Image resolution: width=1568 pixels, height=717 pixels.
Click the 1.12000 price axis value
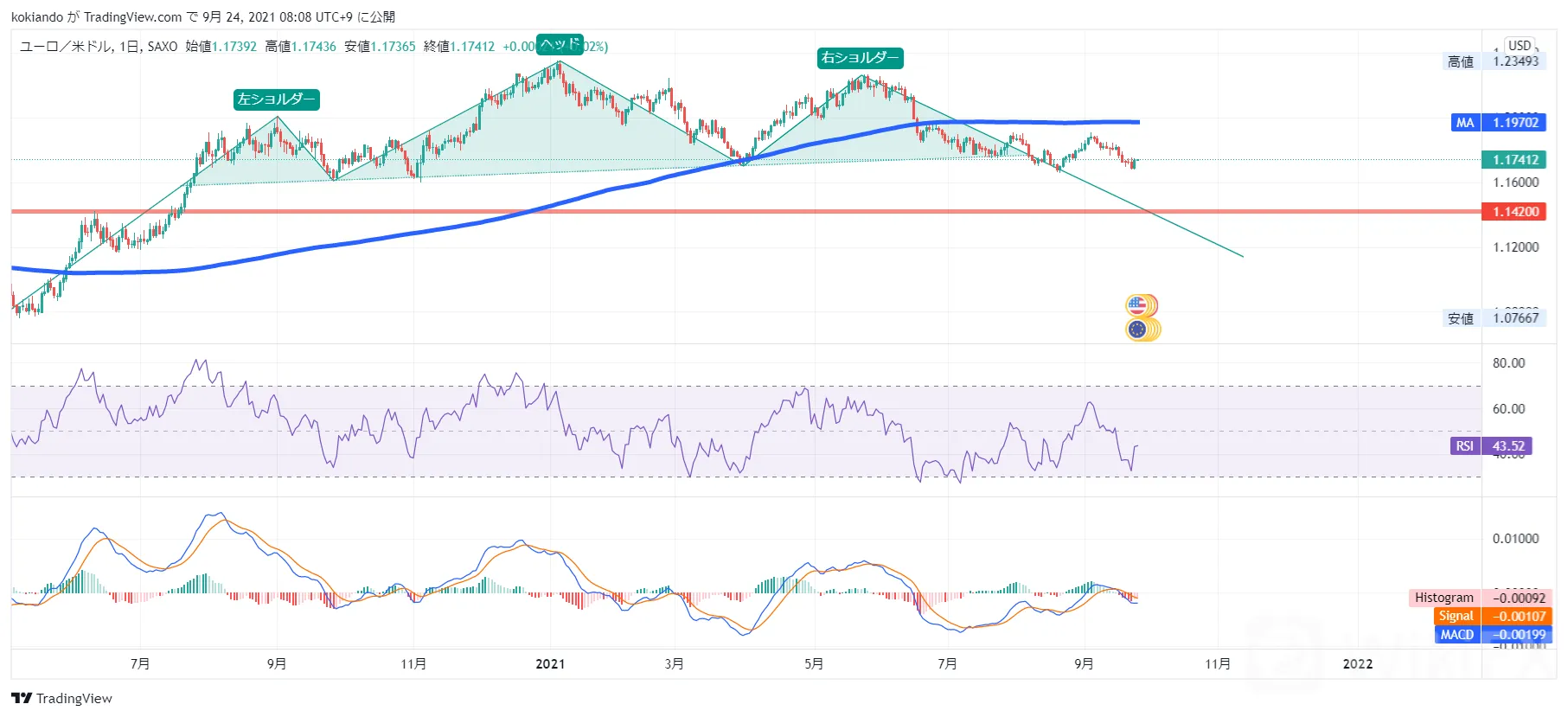[x=1516, y=247]
